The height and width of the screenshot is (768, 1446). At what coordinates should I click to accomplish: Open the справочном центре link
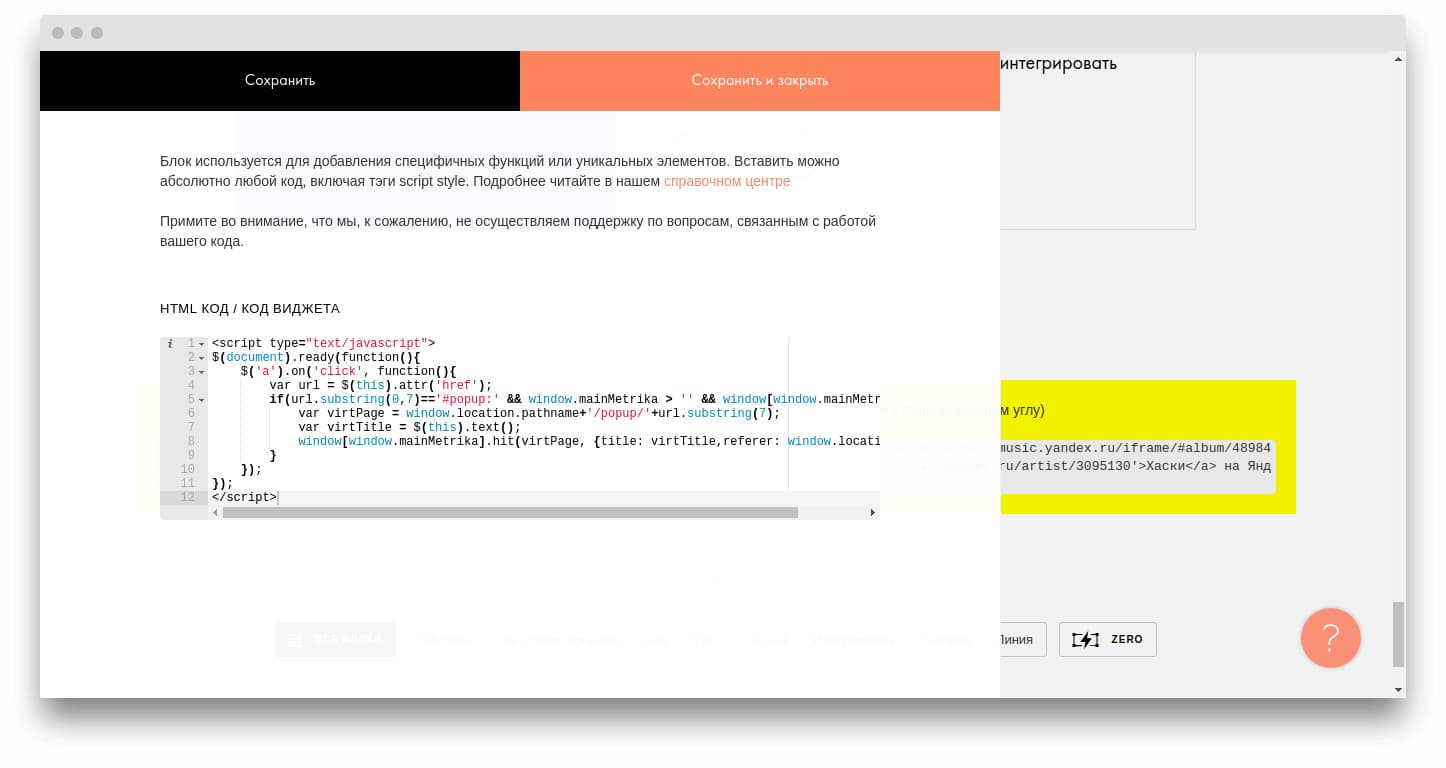(727, 181)
